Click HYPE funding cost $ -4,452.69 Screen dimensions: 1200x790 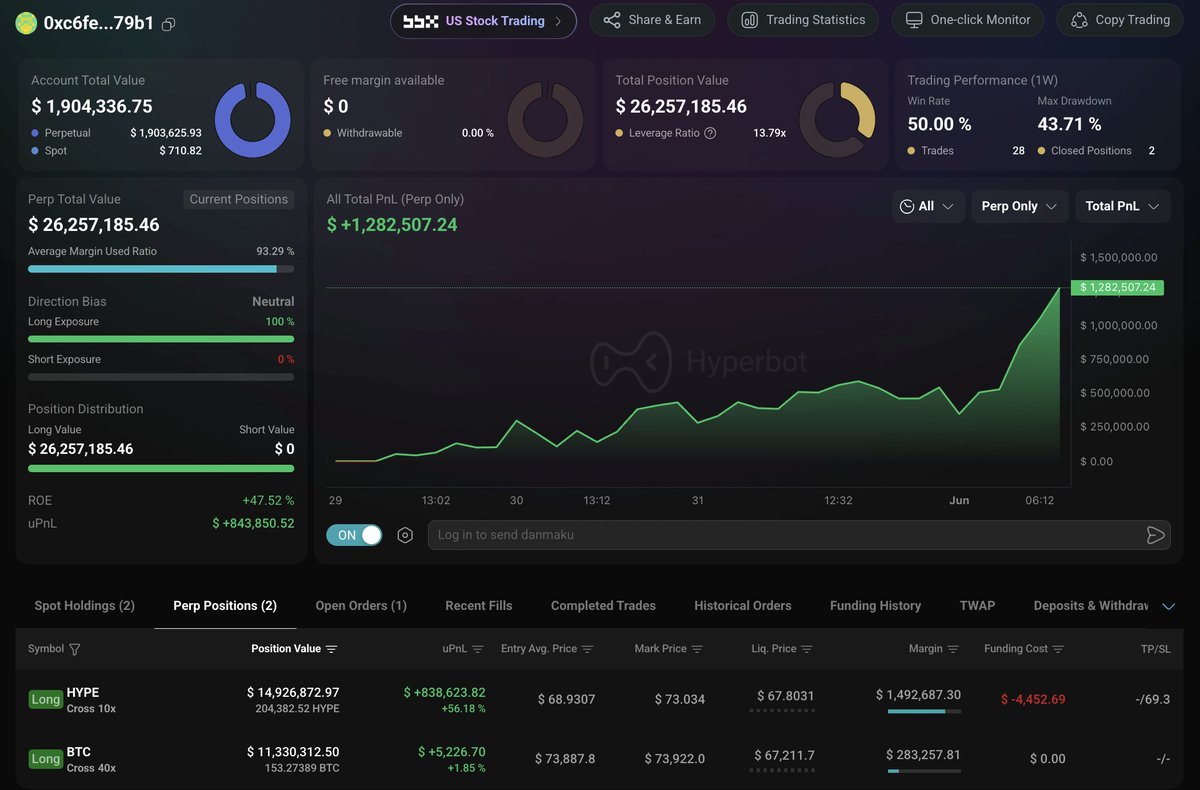click(x=1033, y=699)
